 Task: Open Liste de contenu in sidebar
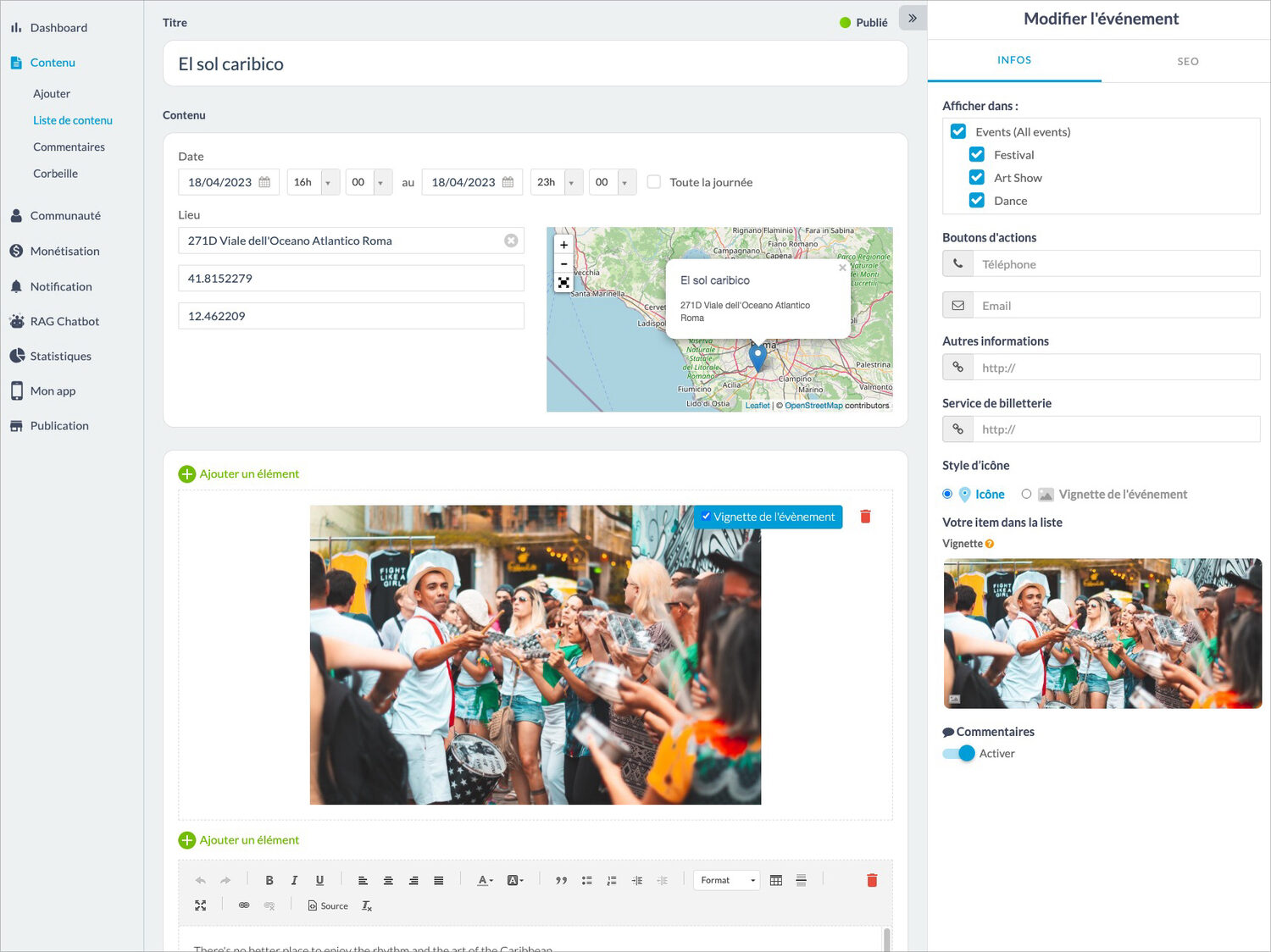tap(73, 120)
